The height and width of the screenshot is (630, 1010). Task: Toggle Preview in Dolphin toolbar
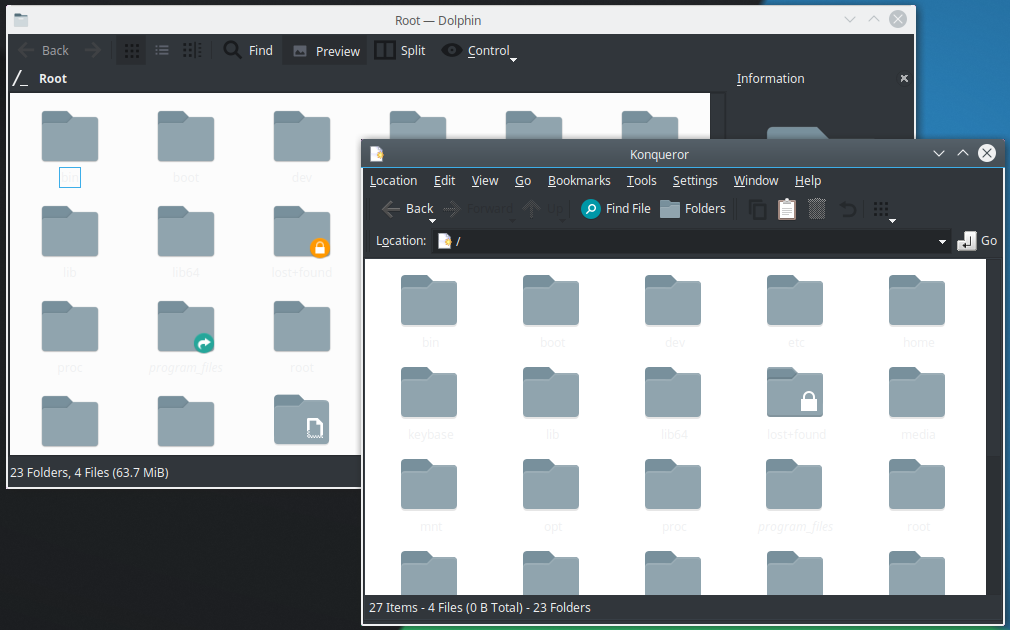point(325,51)
